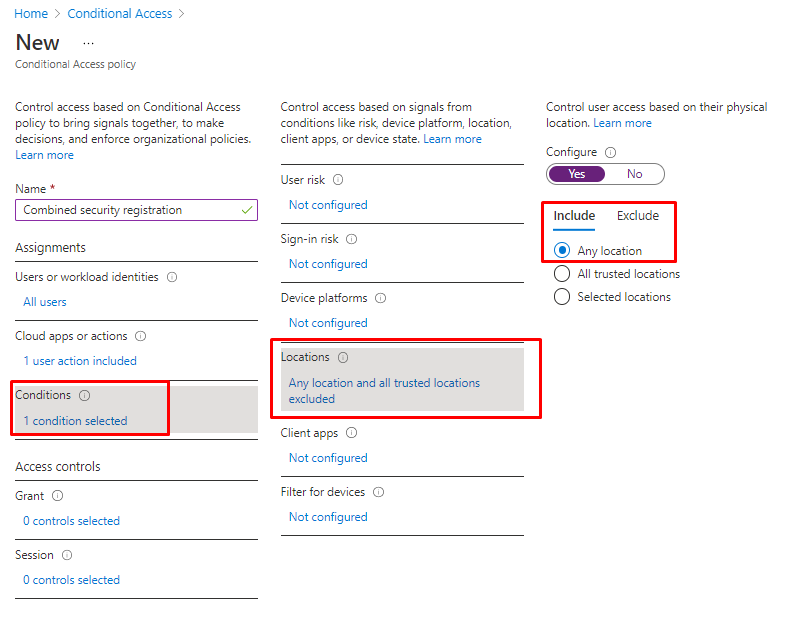Choose the Selected locations radio button
Image resolution: width=794 pixels, height=621 pixels.
562,297
